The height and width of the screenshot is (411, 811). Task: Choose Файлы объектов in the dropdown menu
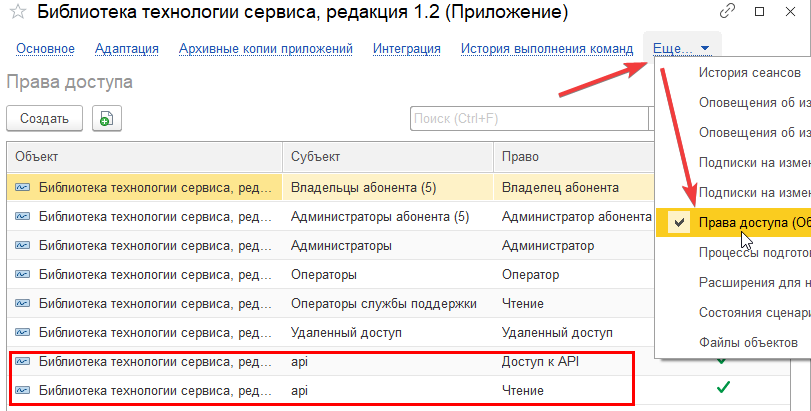(748, 343)
